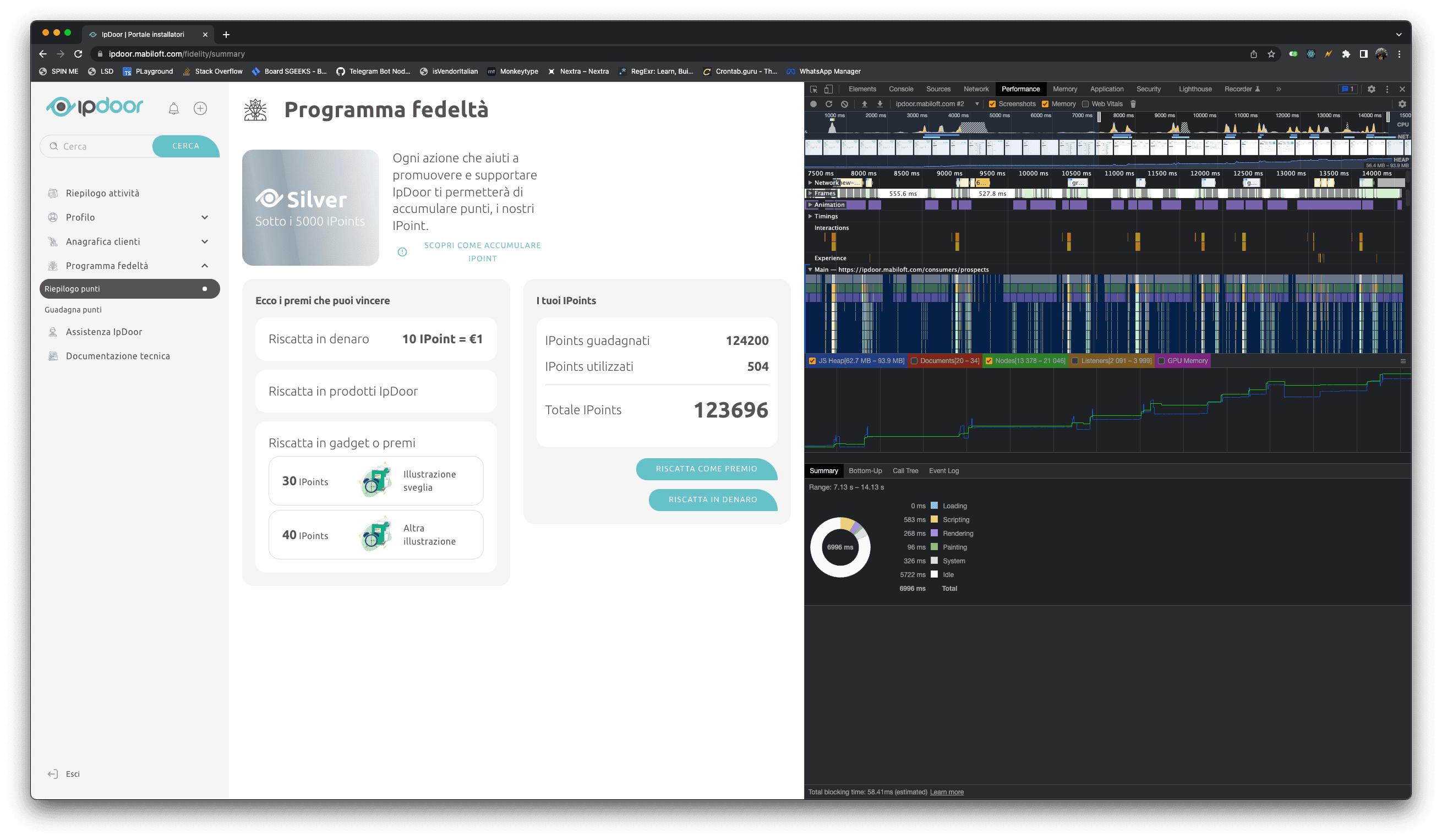Expand the Profilo sidebar menu
Viewport: 1442px width, 840px height.
pos(205,217)
